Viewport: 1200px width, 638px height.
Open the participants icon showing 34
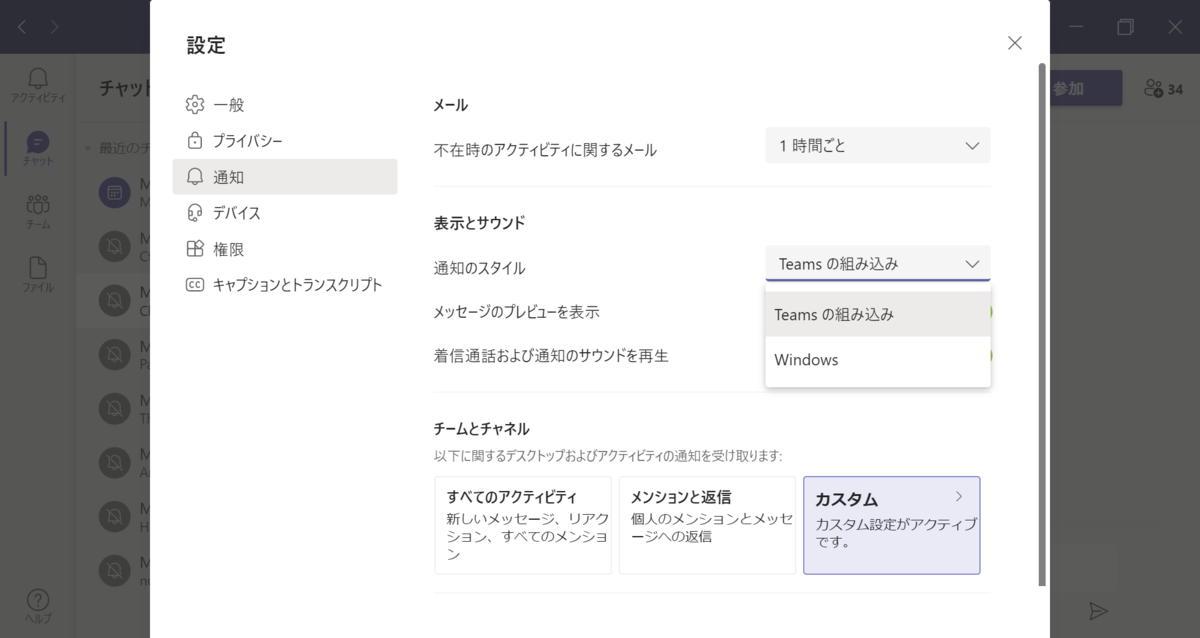click(1163, 89)
